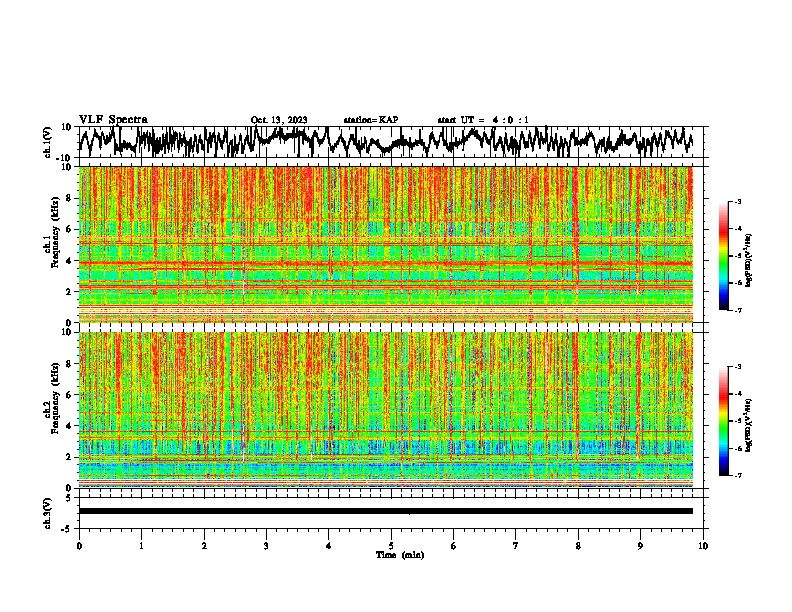Click the "-10" tick on ch.1 voltage axis
Viewport: 792px width, 612px height.
point(65,158)
